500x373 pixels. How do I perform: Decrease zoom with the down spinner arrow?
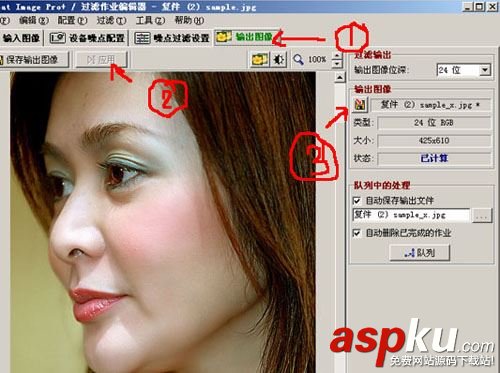[x=337, y=64]
